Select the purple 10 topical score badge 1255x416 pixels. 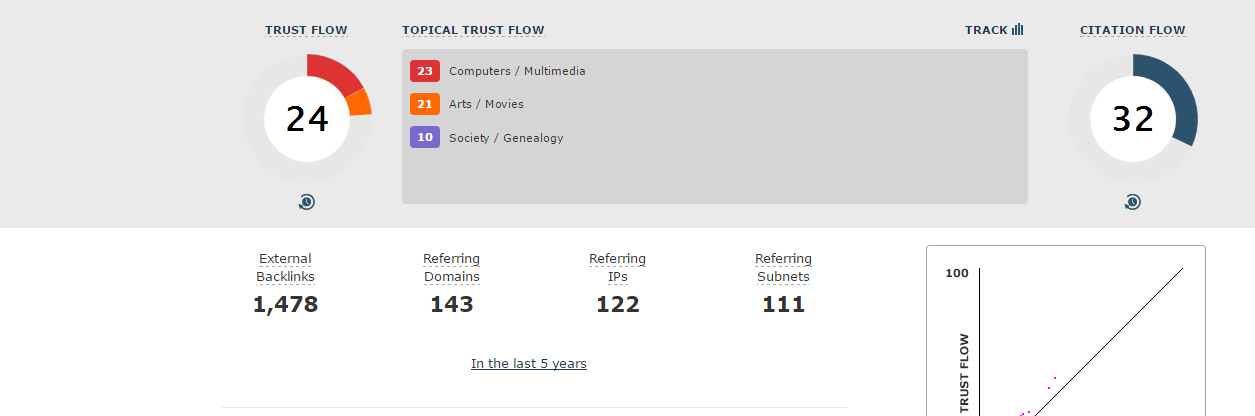tap(425, 137)
